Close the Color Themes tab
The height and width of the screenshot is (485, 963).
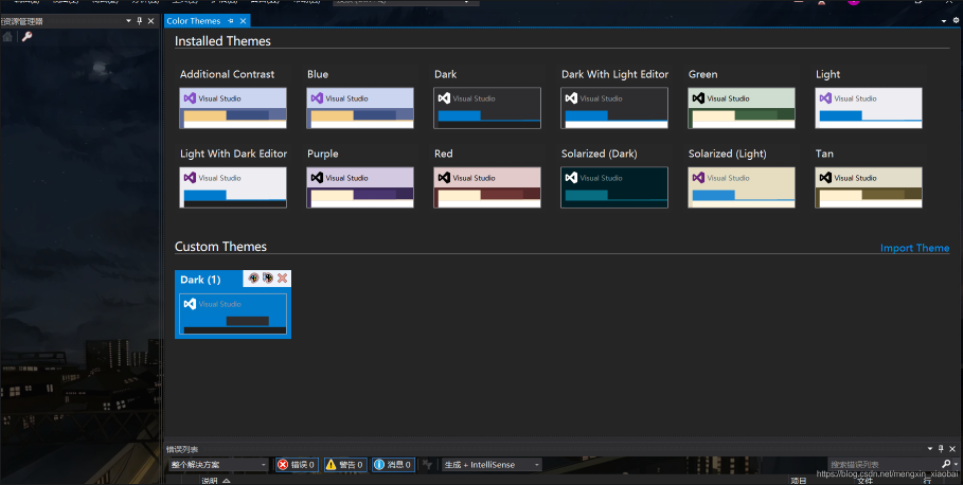coord(243,21)
